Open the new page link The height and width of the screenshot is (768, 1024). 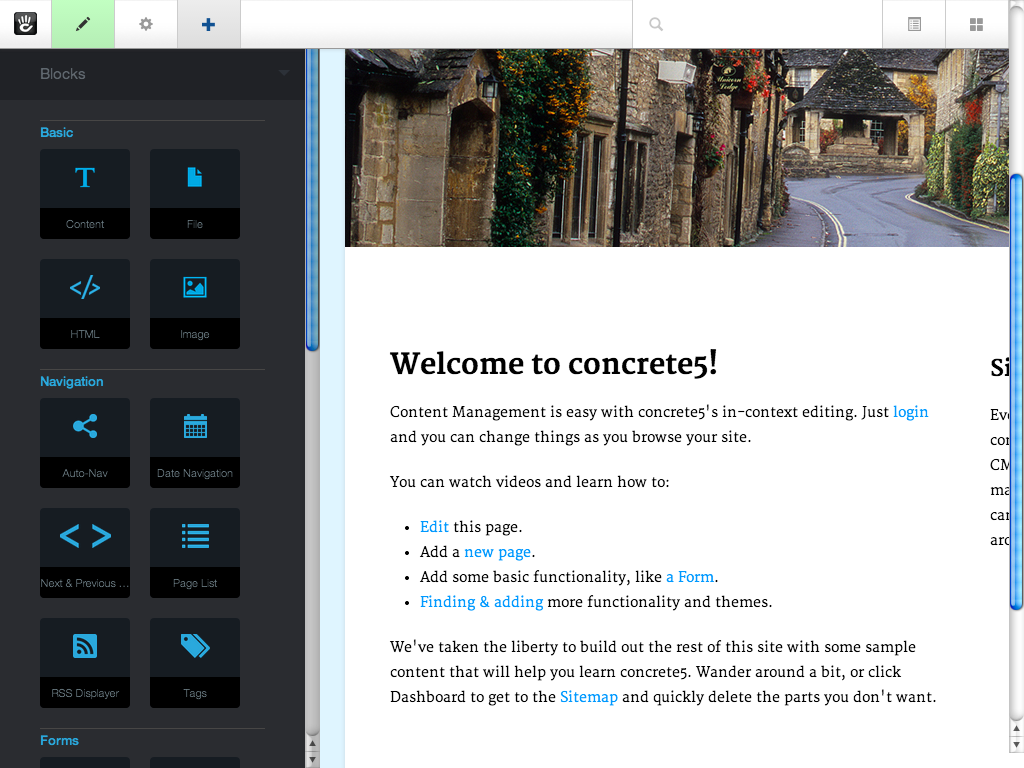[498, 552]
